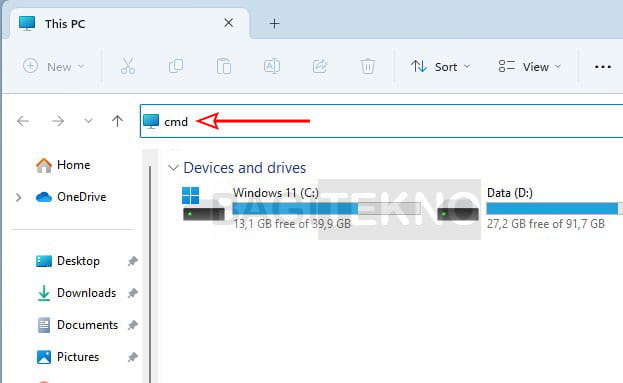Unpin Desktop via its pin icon
Screen dimensions: 623x383
(132, 261)
